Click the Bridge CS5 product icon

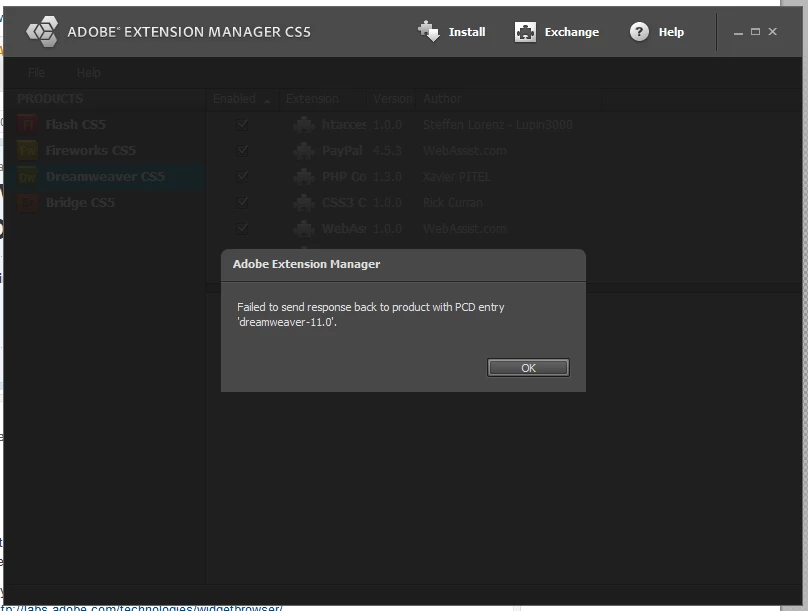coord(27,202)
